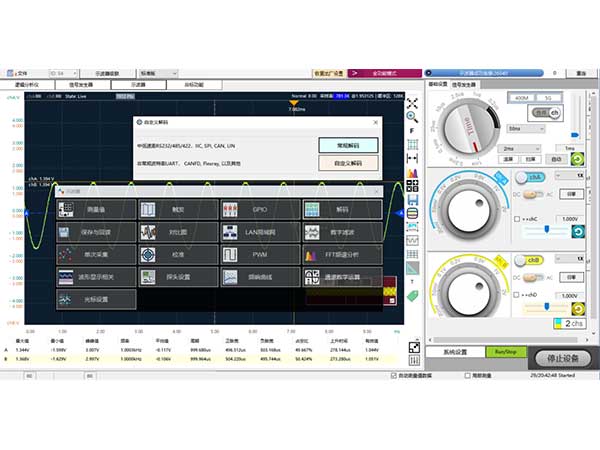This screenshot has height=450, width=600.
Task: Click the 2 chs channel count box
Action: pos(569,323)
